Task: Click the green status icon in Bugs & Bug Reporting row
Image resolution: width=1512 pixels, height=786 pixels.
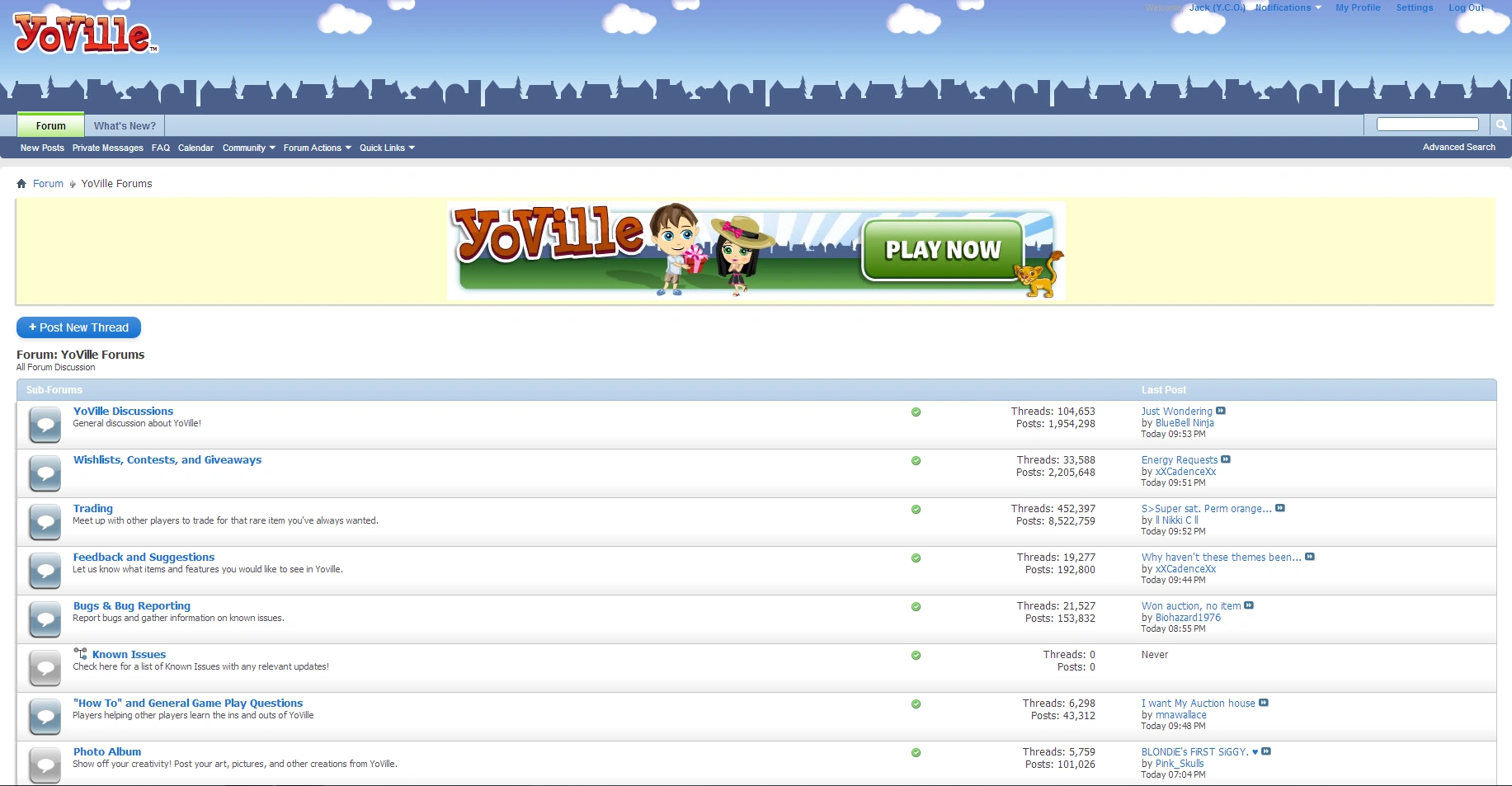Action: click(916, 606)
